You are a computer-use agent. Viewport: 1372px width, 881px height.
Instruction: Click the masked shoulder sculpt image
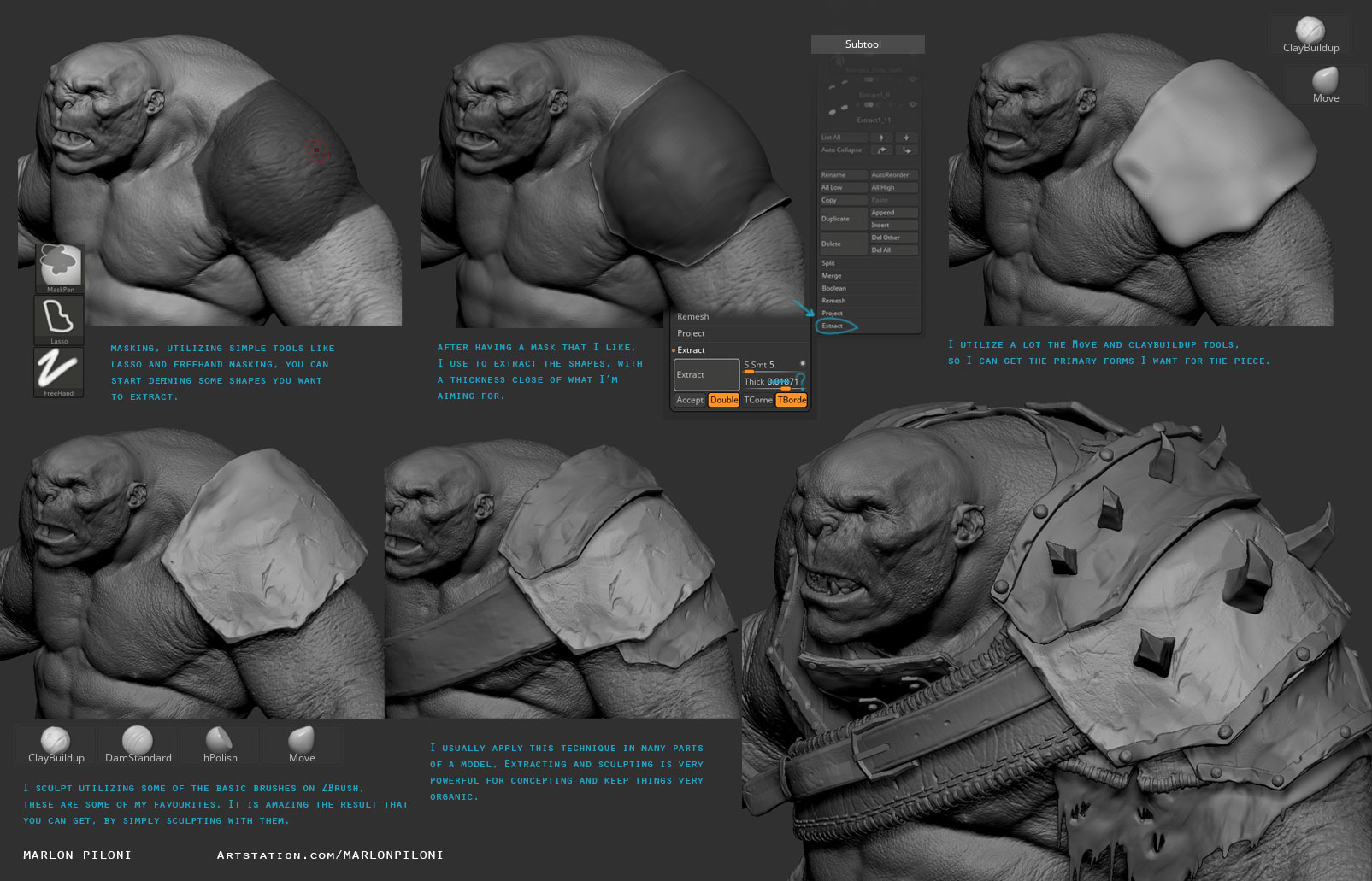(209, 180)
